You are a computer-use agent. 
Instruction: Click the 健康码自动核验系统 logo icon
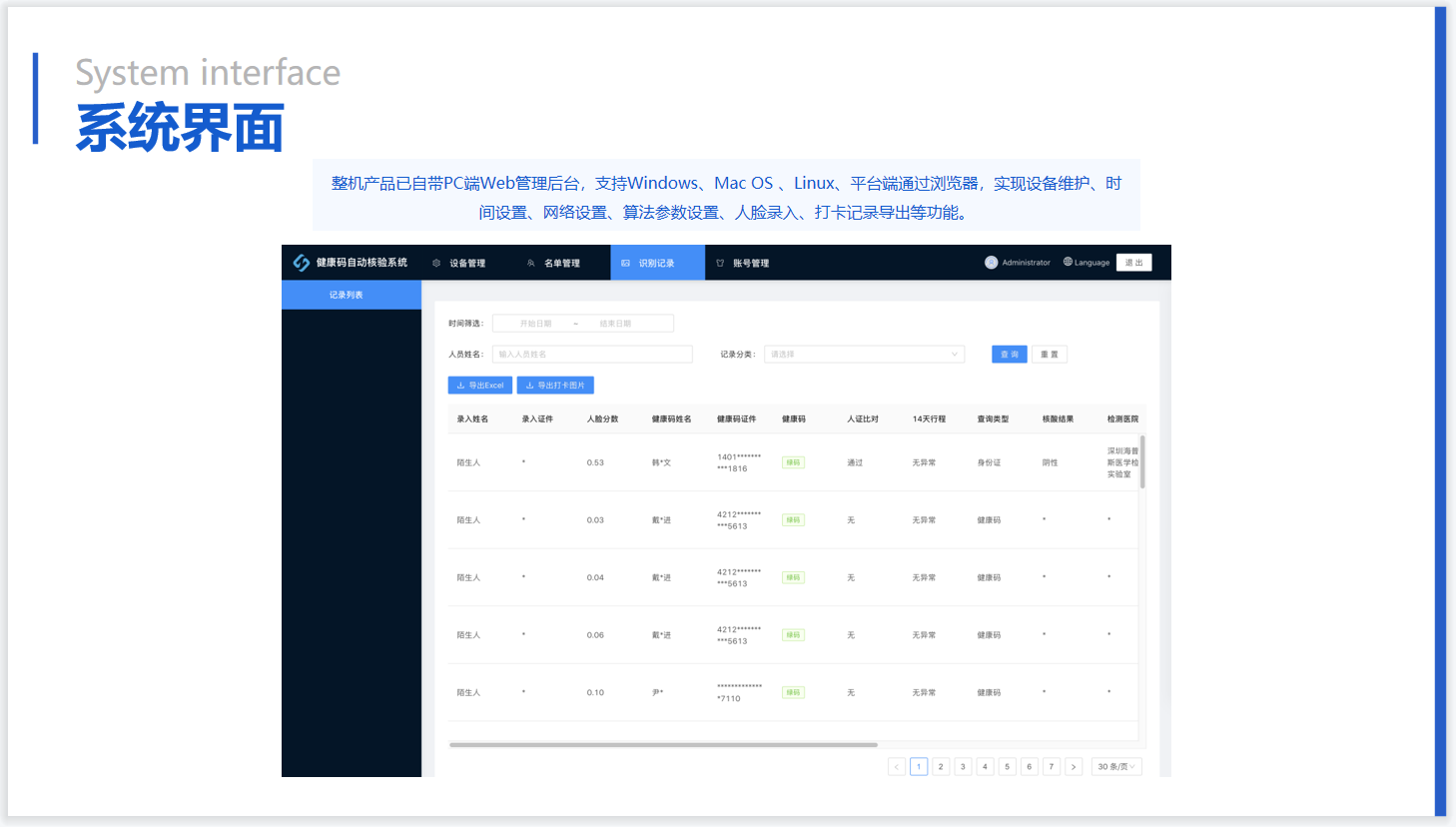(301, 263)
